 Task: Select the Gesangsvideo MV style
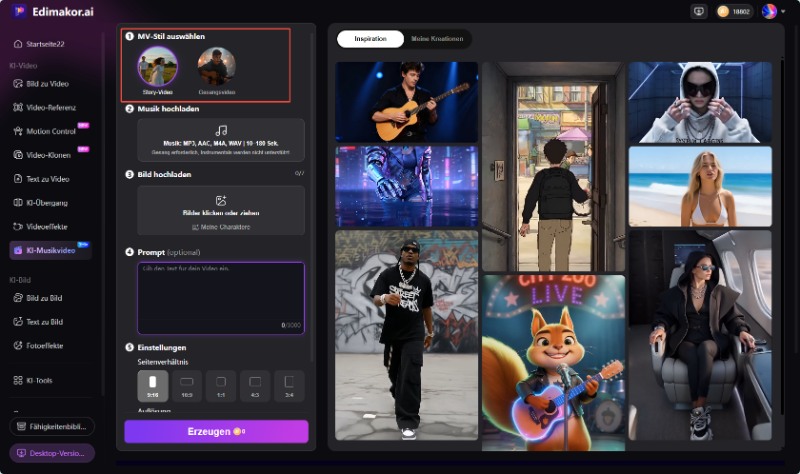[x=217, y=70]
